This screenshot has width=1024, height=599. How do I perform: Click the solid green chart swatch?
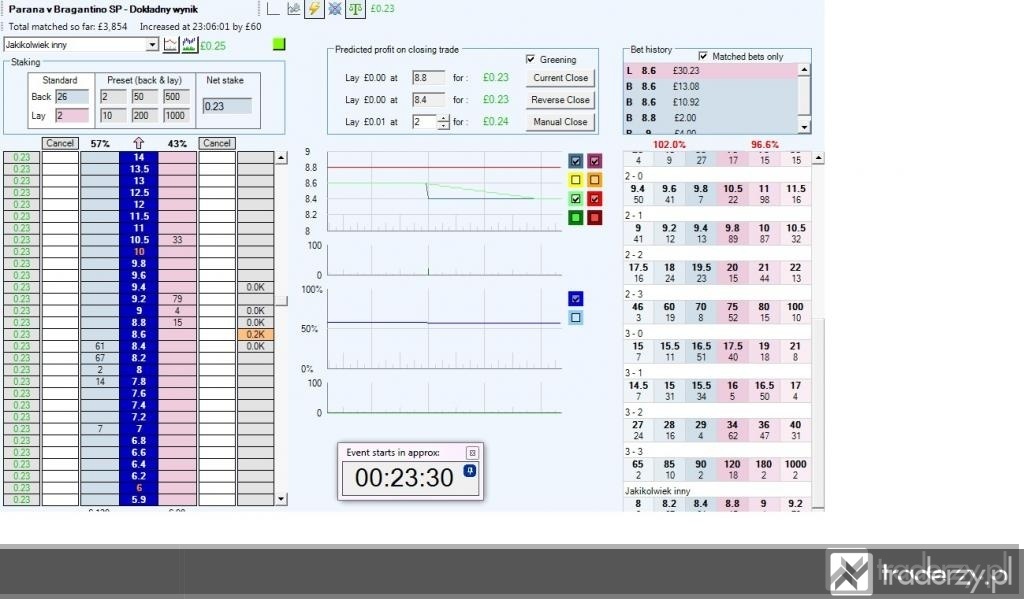[x=575, y=218]
